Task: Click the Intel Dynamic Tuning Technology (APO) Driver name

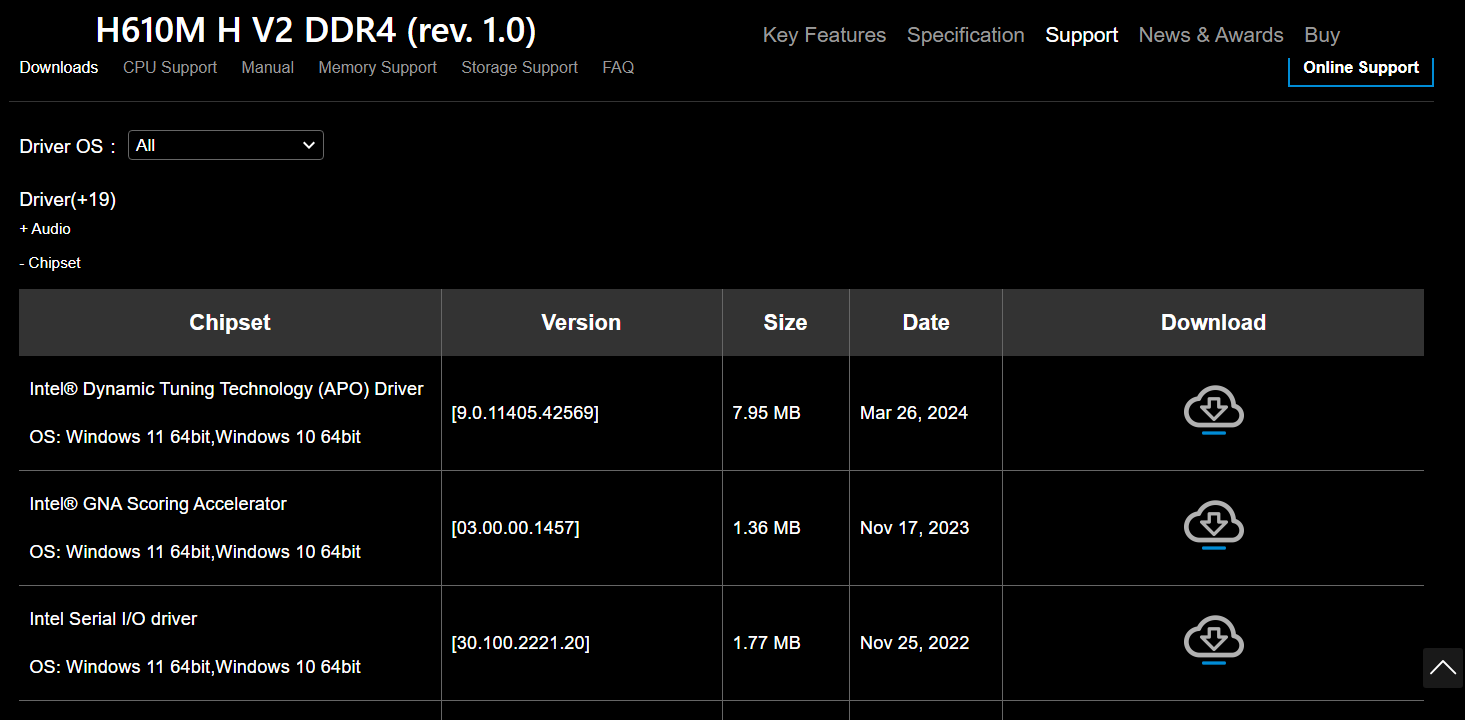Action: [227, 389]
